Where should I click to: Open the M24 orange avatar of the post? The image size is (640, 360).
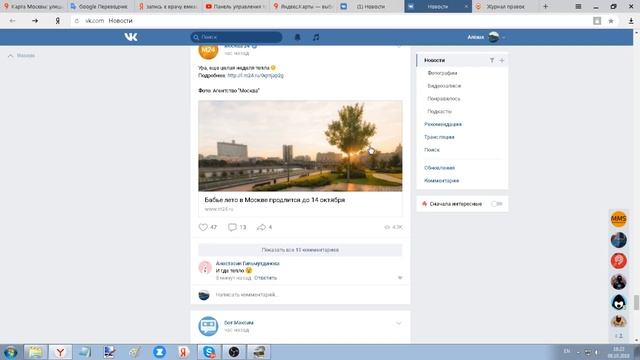click(x=208, y=51)
